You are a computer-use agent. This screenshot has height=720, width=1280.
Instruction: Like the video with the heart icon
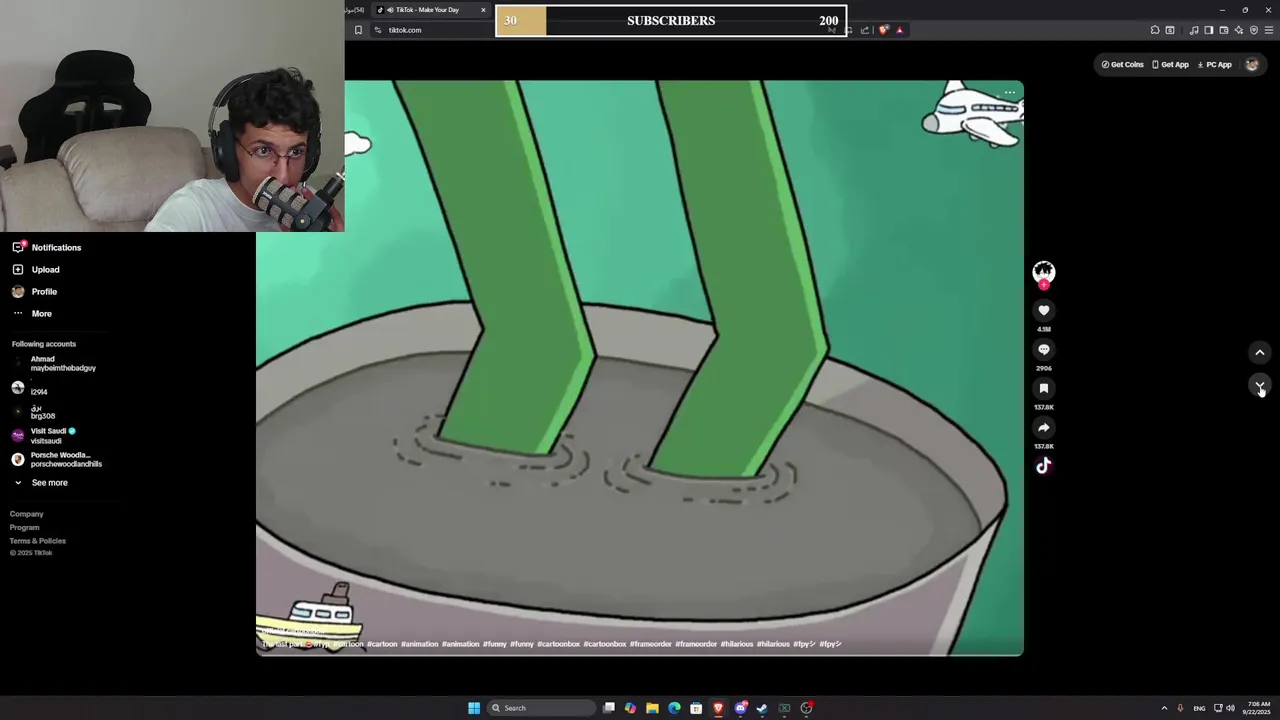click(x=1043, y=311)
